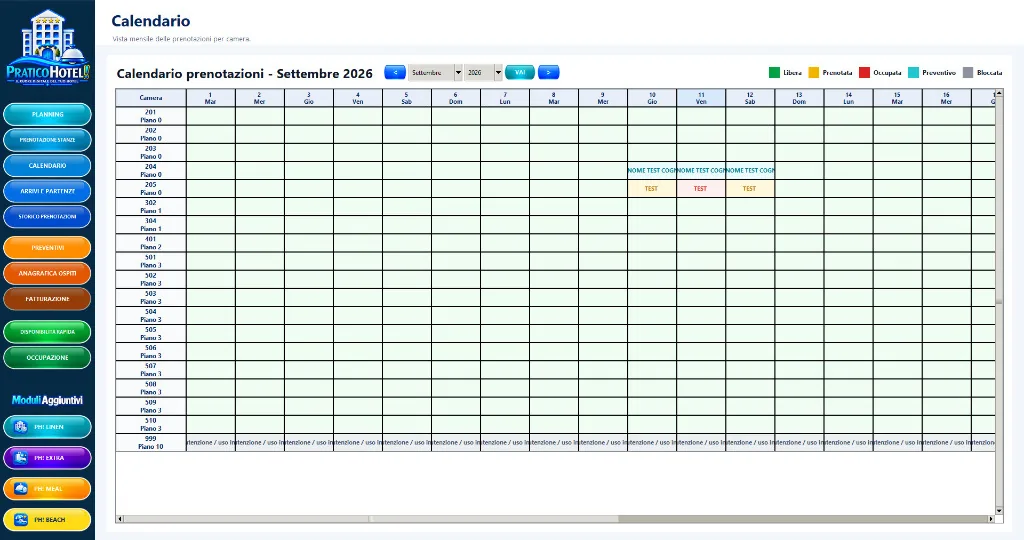Screen dimensions: 1024x540
Task: Open OCCUPAZIONE
Action: tap(48, 357)
